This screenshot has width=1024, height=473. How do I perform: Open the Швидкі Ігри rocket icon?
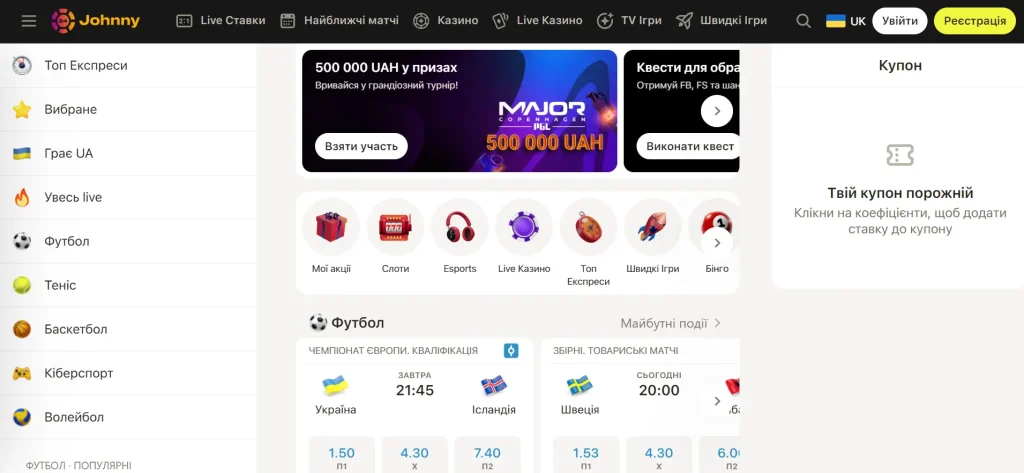click(x=652, y=227)
